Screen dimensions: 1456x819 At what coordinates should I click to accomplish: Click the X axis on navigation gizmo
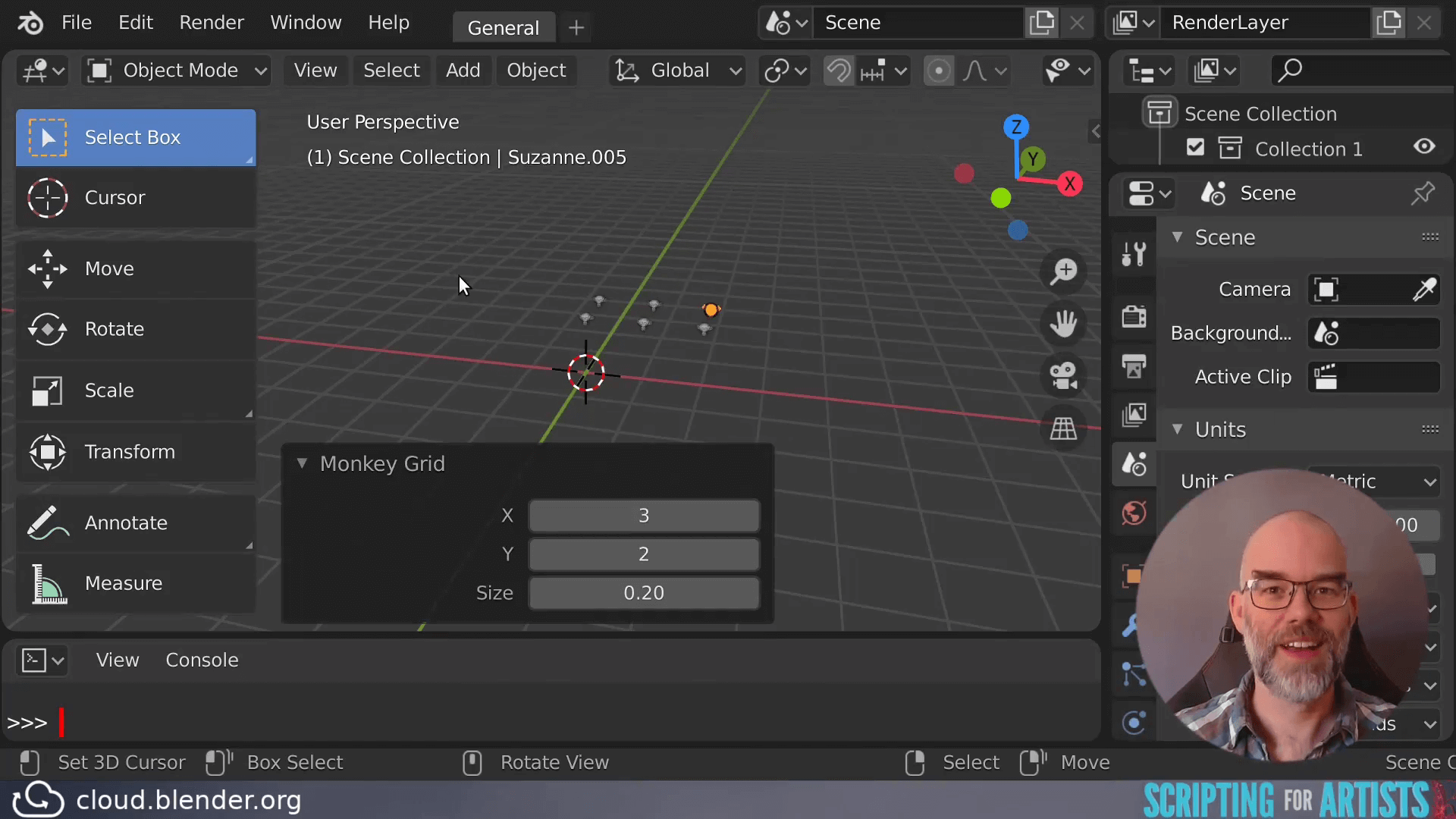point(1069,184)
